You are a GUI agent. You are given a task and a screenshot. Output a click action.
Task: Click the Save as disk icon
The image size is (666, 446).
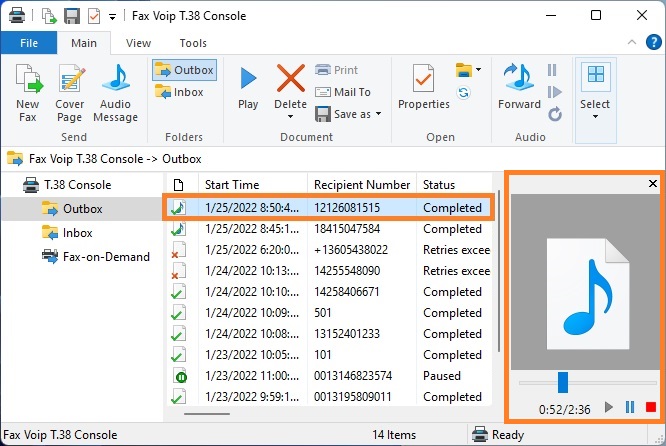[322, 114]
